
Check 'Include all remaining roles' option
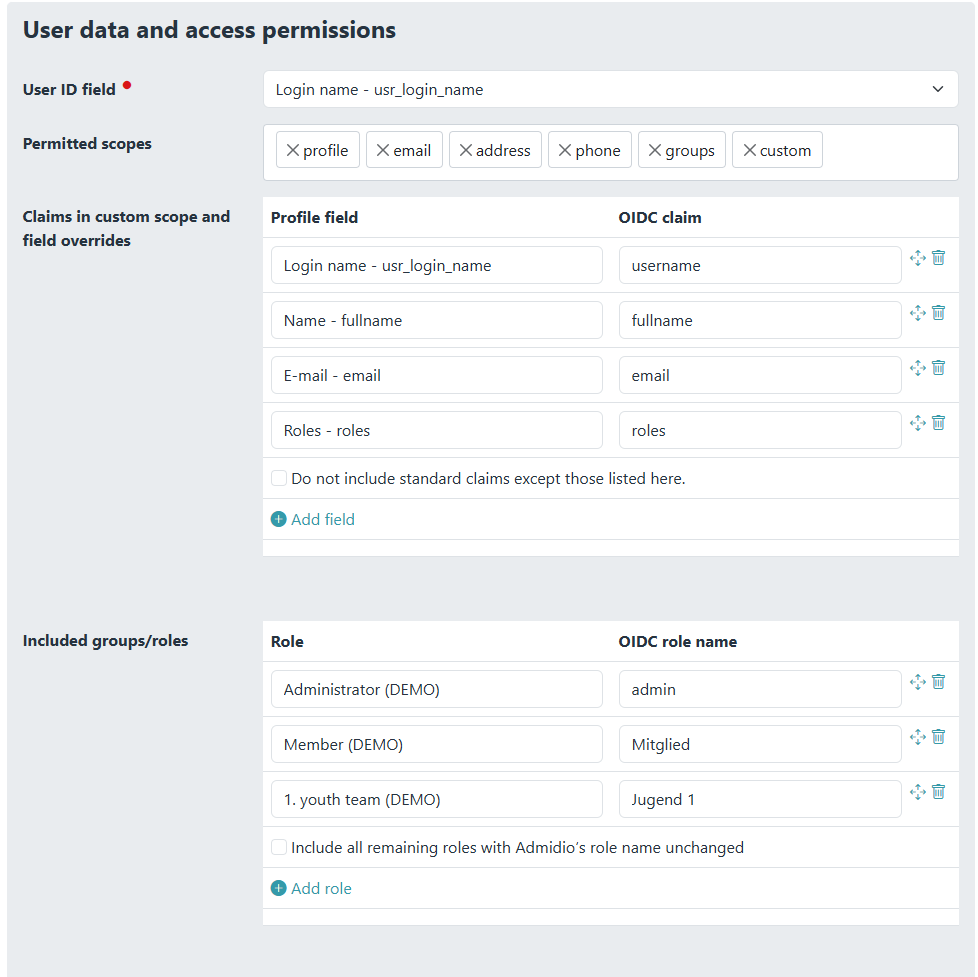point(279,847)
